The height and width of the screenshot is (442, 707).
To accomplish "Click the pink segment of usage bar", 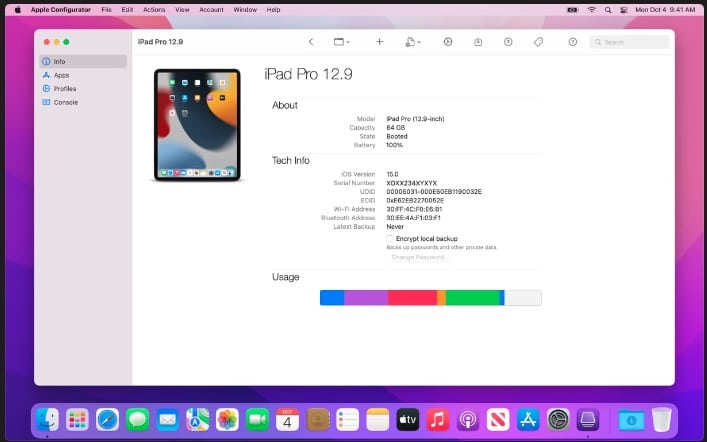I will [x=412, y=298].
